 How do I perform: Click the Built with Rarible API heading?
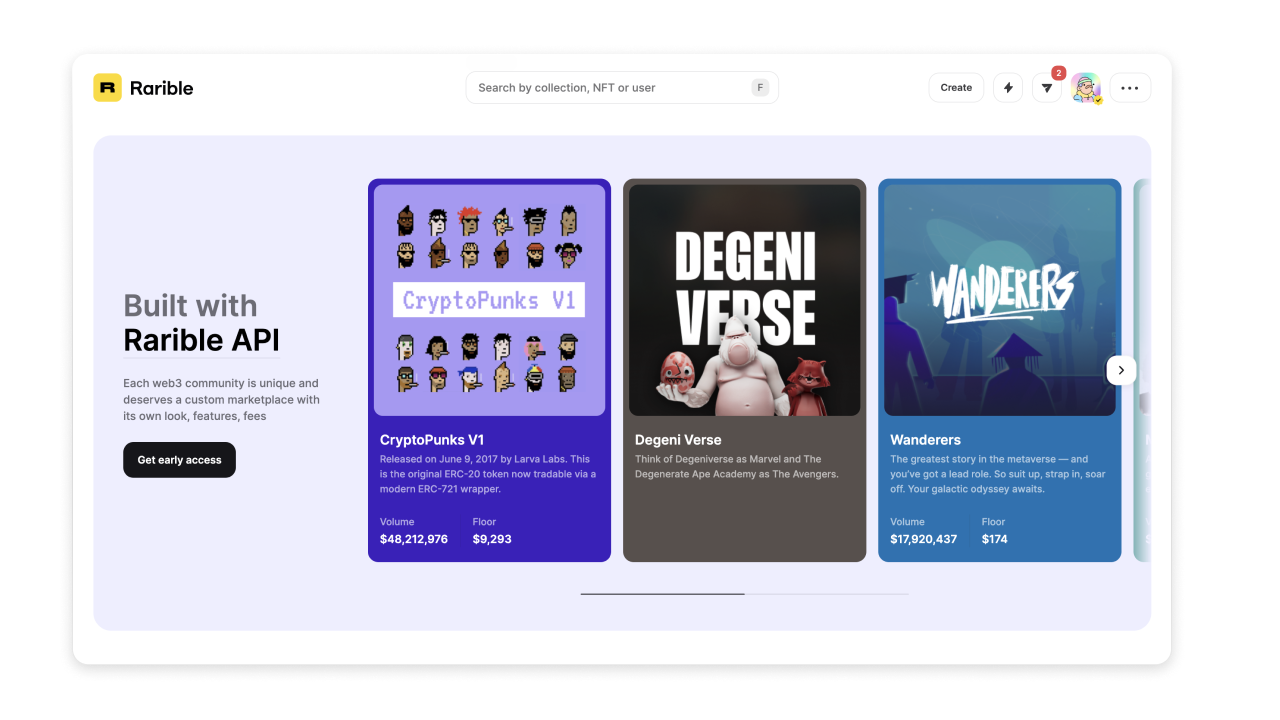[x=201, y=323]
